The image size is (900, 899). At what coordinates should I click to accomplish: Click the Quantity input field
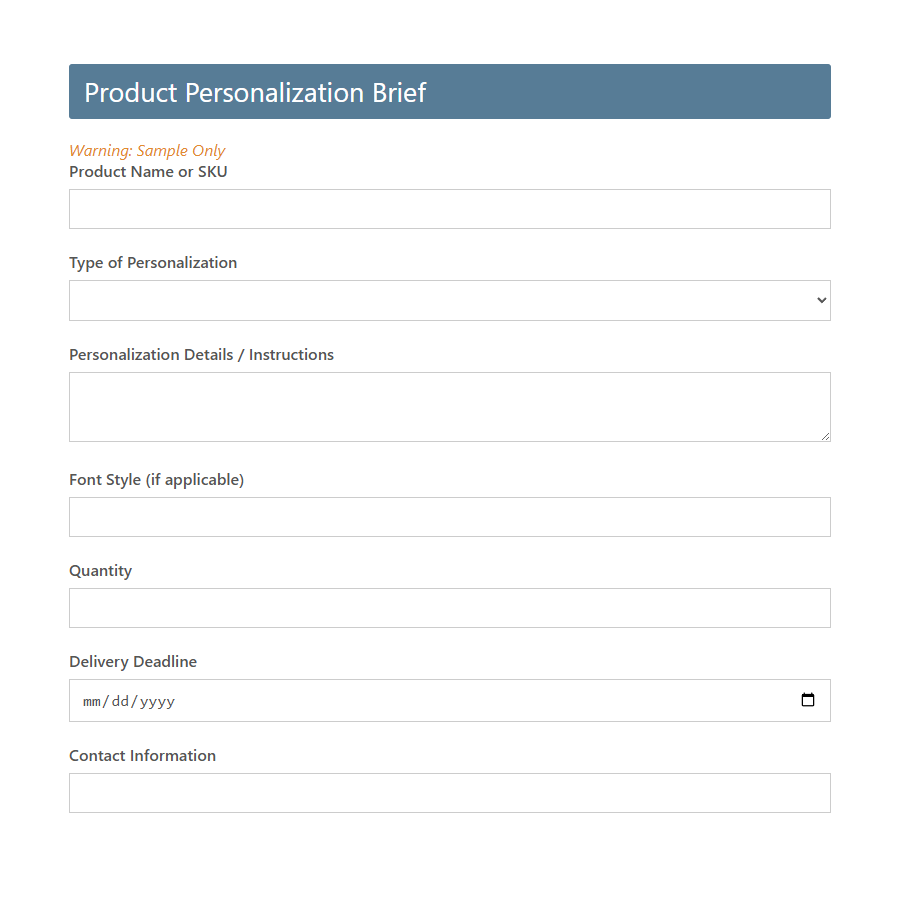coord(450,608)
